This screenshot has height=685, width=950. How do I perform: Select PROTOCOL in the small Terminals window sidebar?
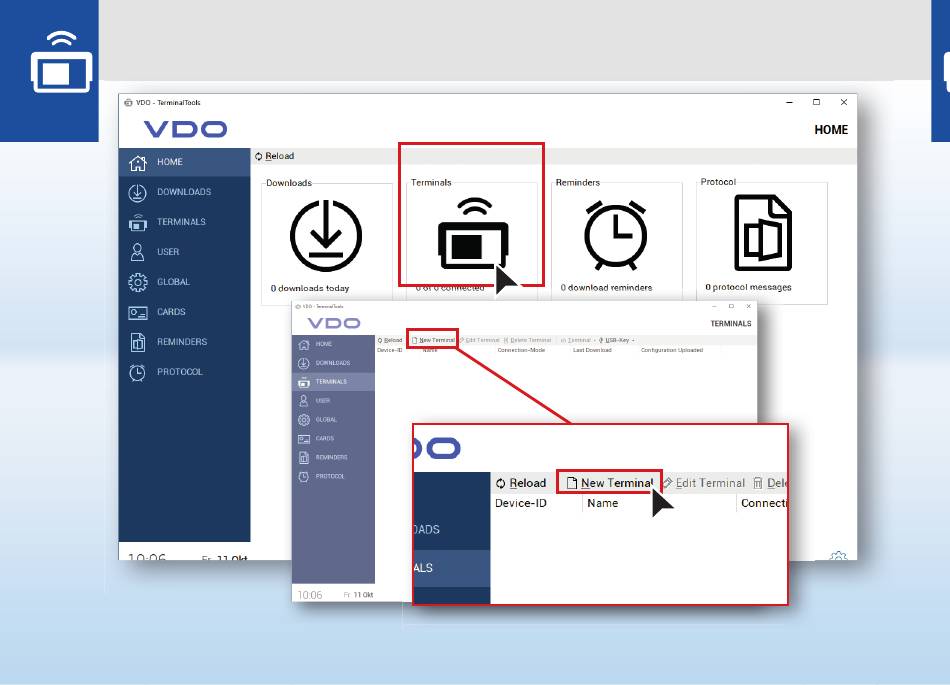[333, 476]
